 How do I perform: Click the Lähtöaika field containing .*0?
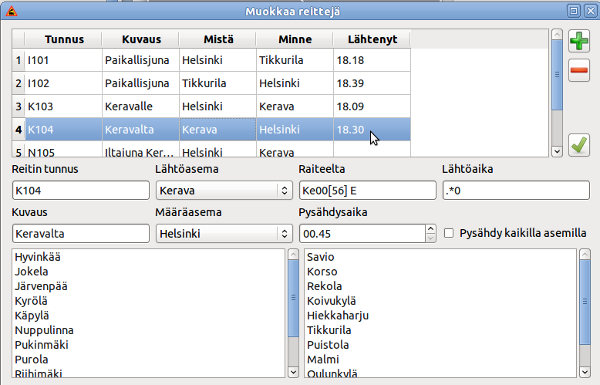(516, 190)
